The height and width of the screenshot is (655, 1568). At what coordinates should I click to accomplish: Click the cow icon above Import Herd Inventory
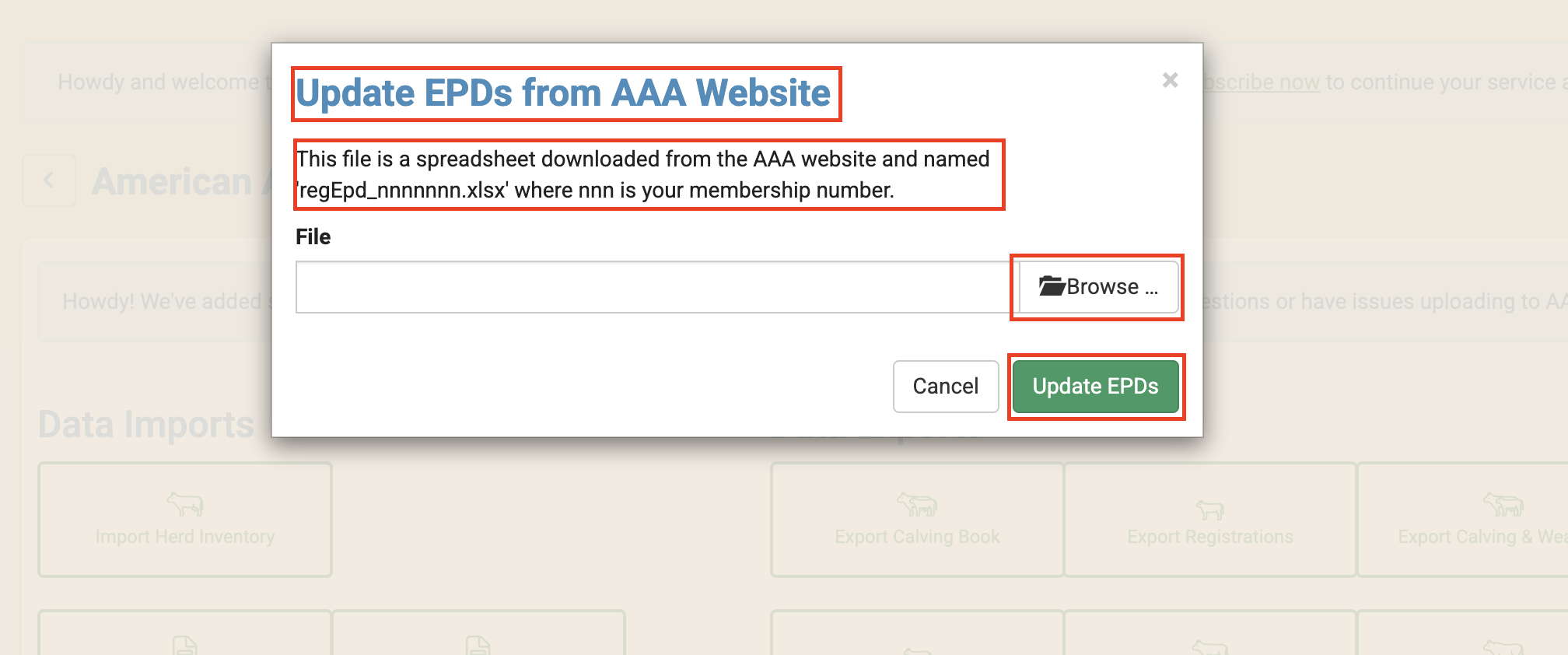coord(185,504)
